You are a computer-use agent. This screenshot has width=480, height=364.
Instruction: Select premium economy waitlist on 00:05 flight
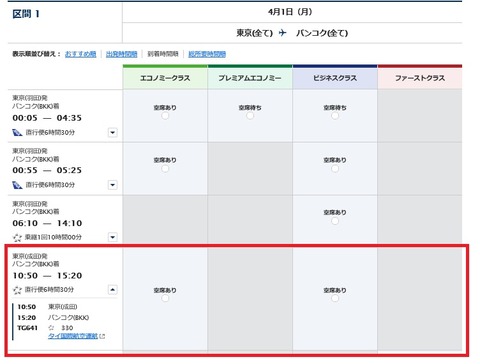[x=250, y=116]
